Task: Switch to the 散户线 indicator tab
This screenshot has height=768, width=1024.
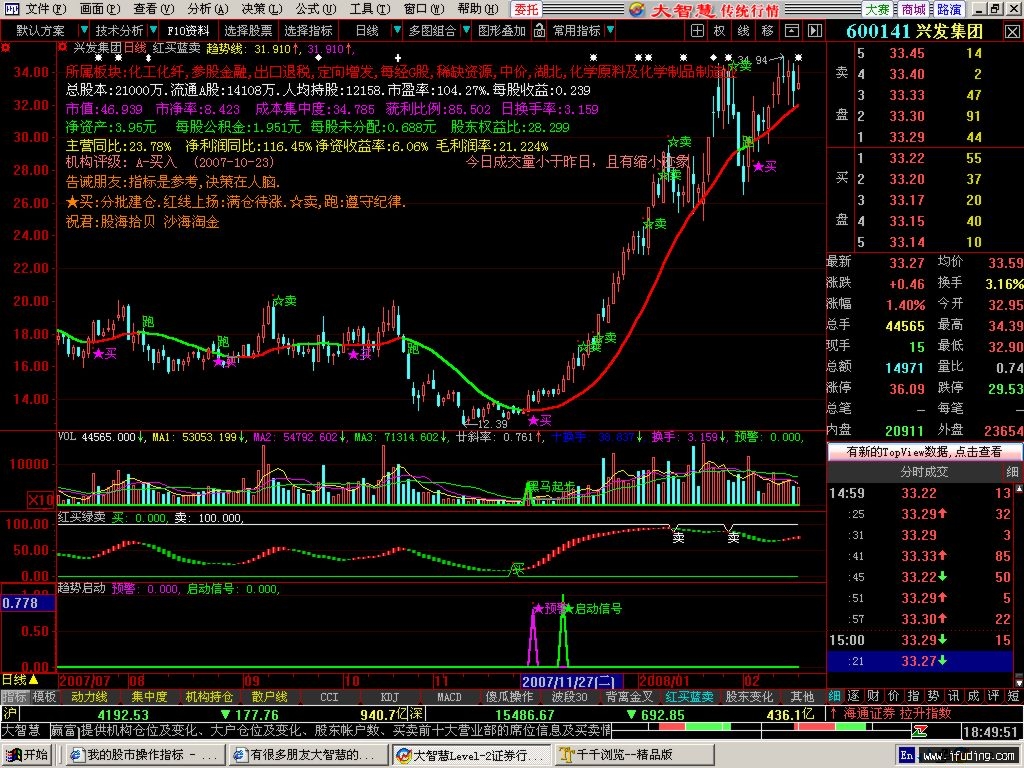Action: pos(269,697)
